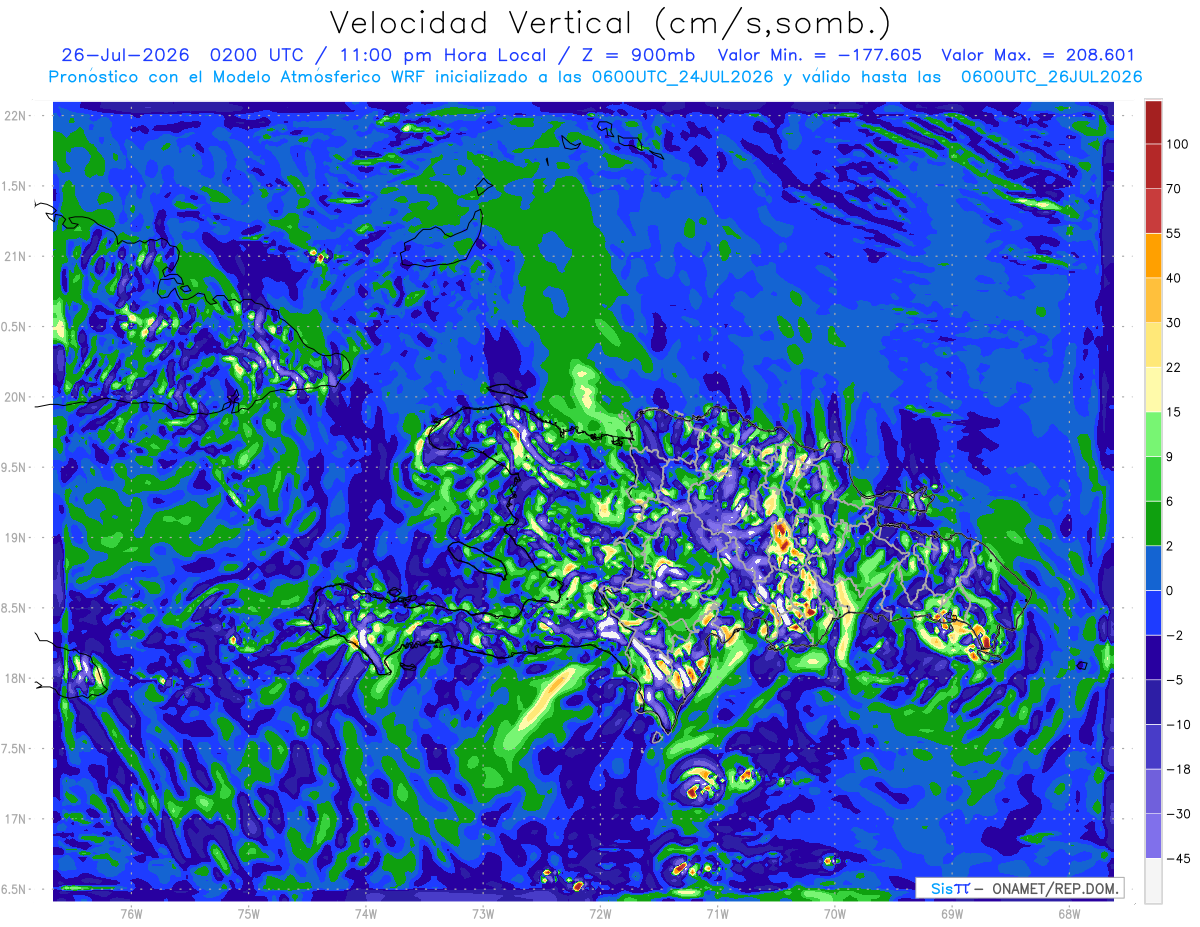Viewport: 1200px width, 927px height.
Task: Click "Valor Min. = -177.605" text
Action: point(820,55)
